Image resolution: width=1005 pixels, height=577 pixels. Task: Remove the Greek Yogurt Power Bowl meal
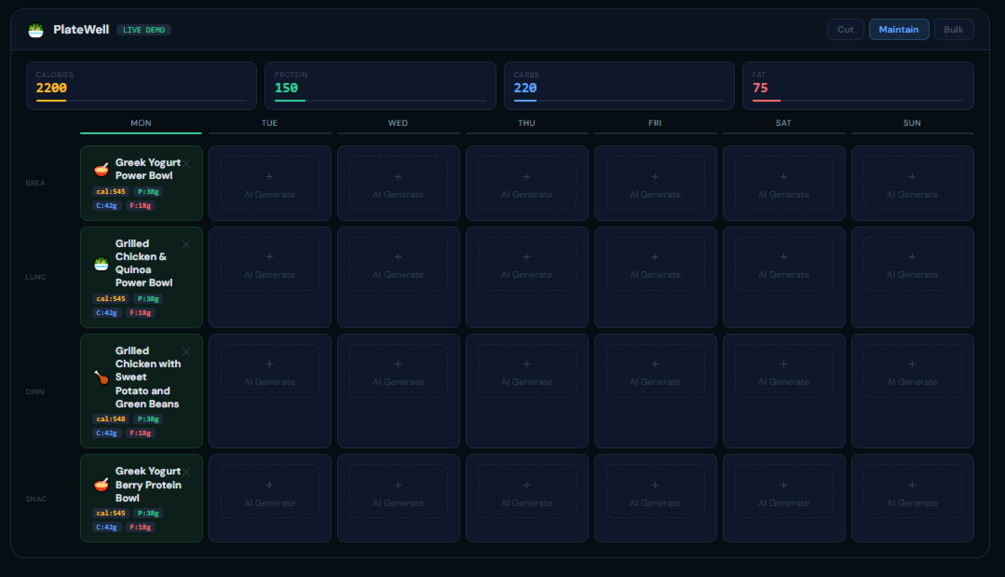click(187, 163)
